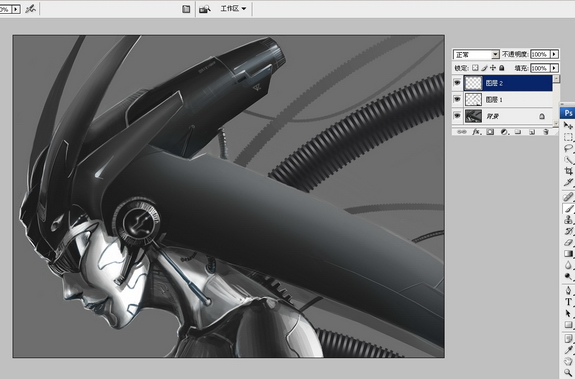Create new fill or adjustment layer
The image size is (575, 379).
click(x=504, y=132)
